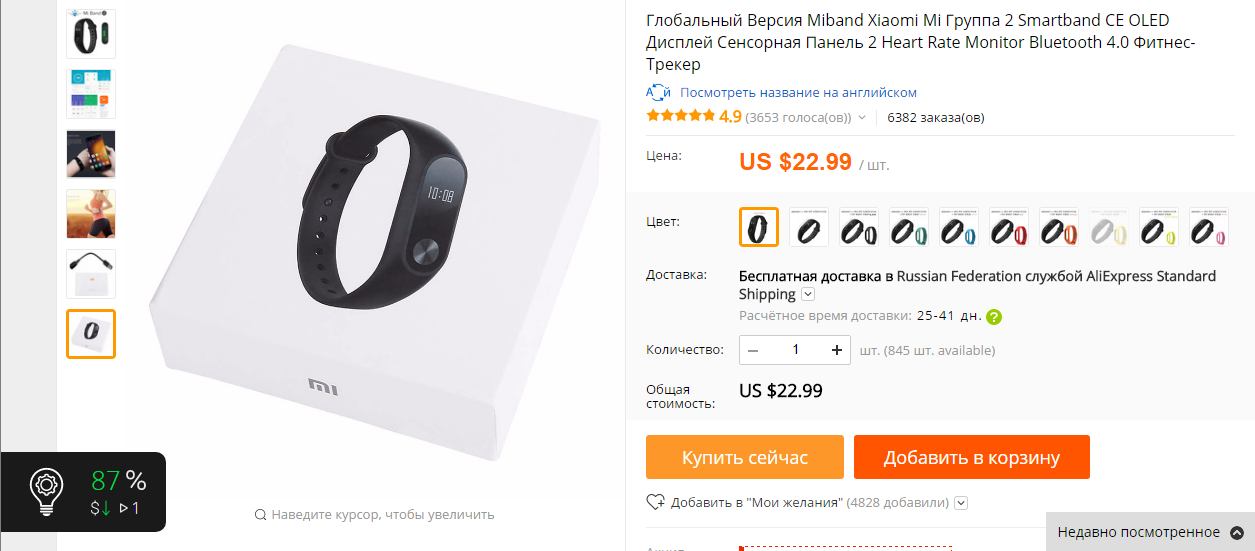
Task: Select the black band color option
Action: [x=759, y=227]
